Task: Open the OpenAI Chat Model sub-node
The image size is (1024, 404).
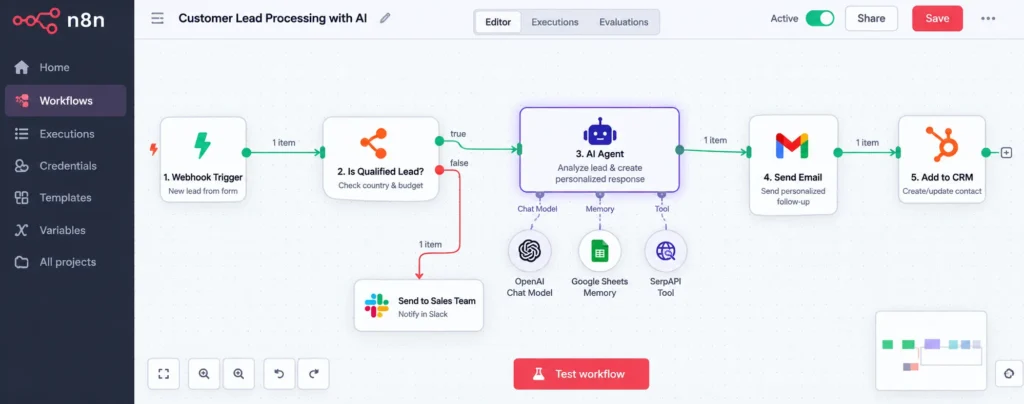Action: click(530, 251)
